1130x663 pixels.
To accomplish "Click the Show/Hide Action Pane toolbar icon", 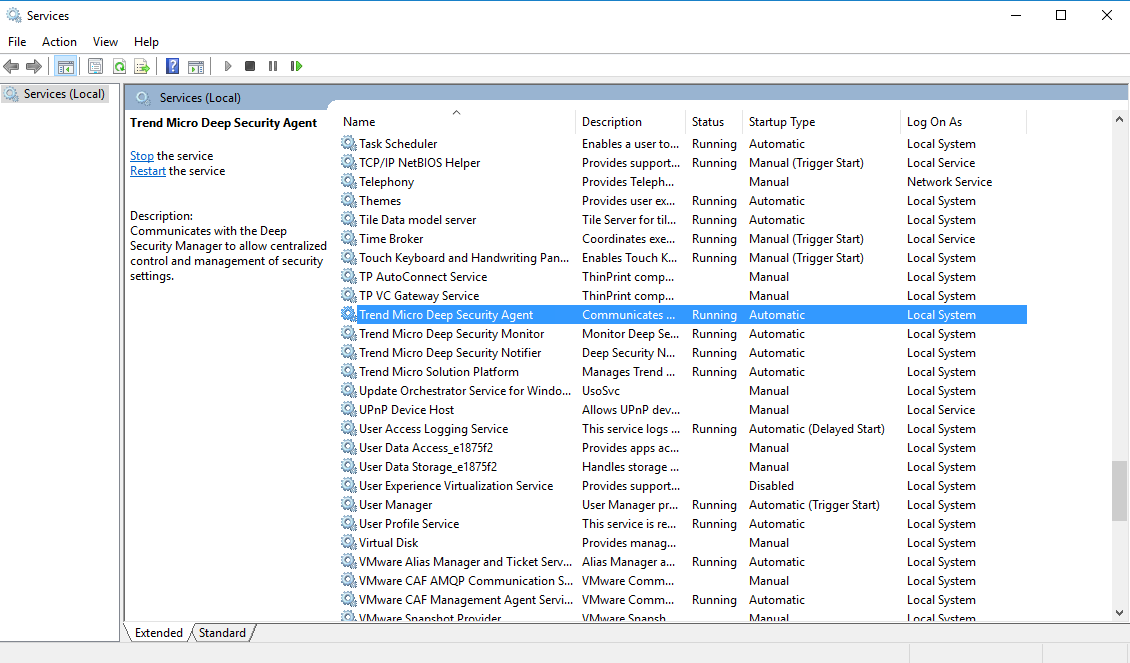I will pyautogui.click(x=196, y=67).
